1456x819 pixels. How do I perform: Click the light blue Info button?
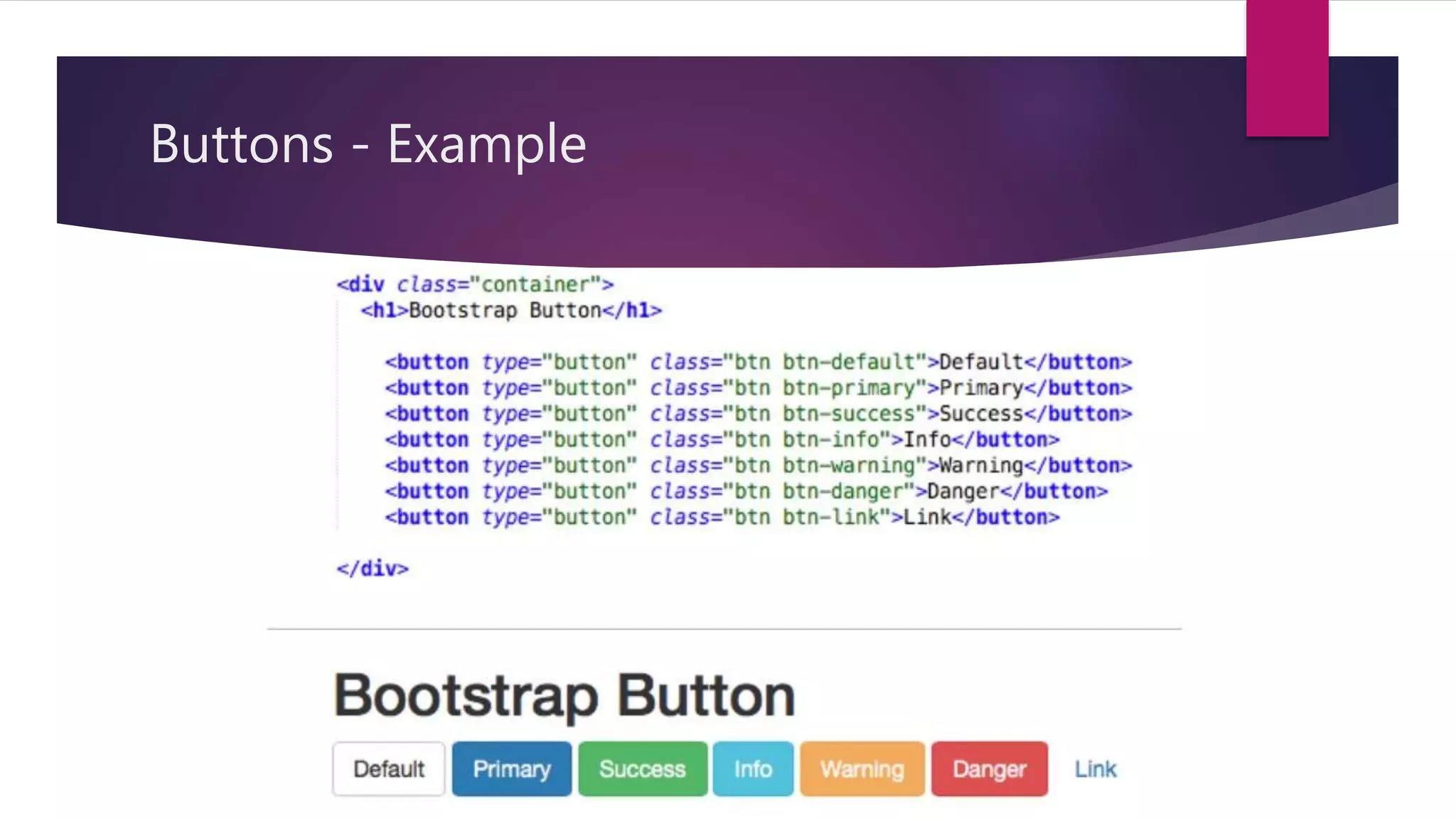point(753,769)
